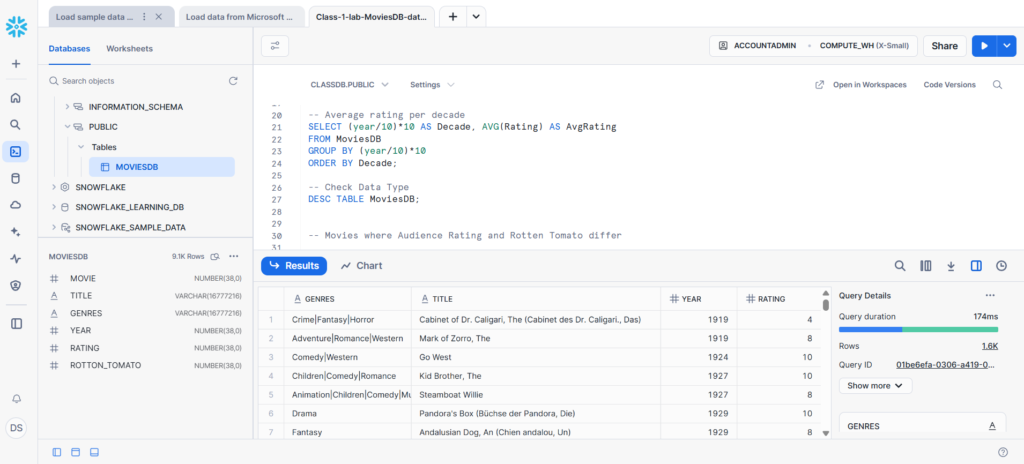The width and height of the screenshot is (1024, 464).
Task: Go to Home icon in sidebar
Action: (x=16, y=98)
